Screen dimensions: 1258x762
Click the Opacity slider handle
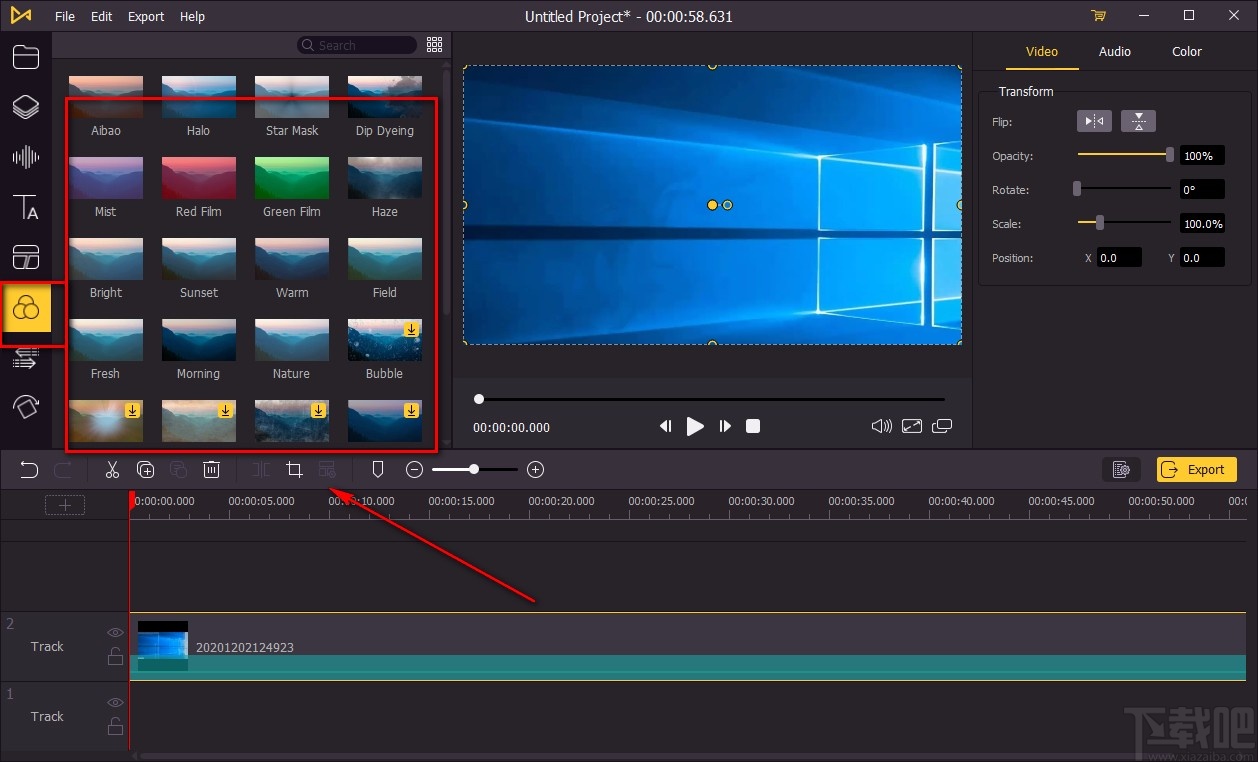[x=1170, y=155]
